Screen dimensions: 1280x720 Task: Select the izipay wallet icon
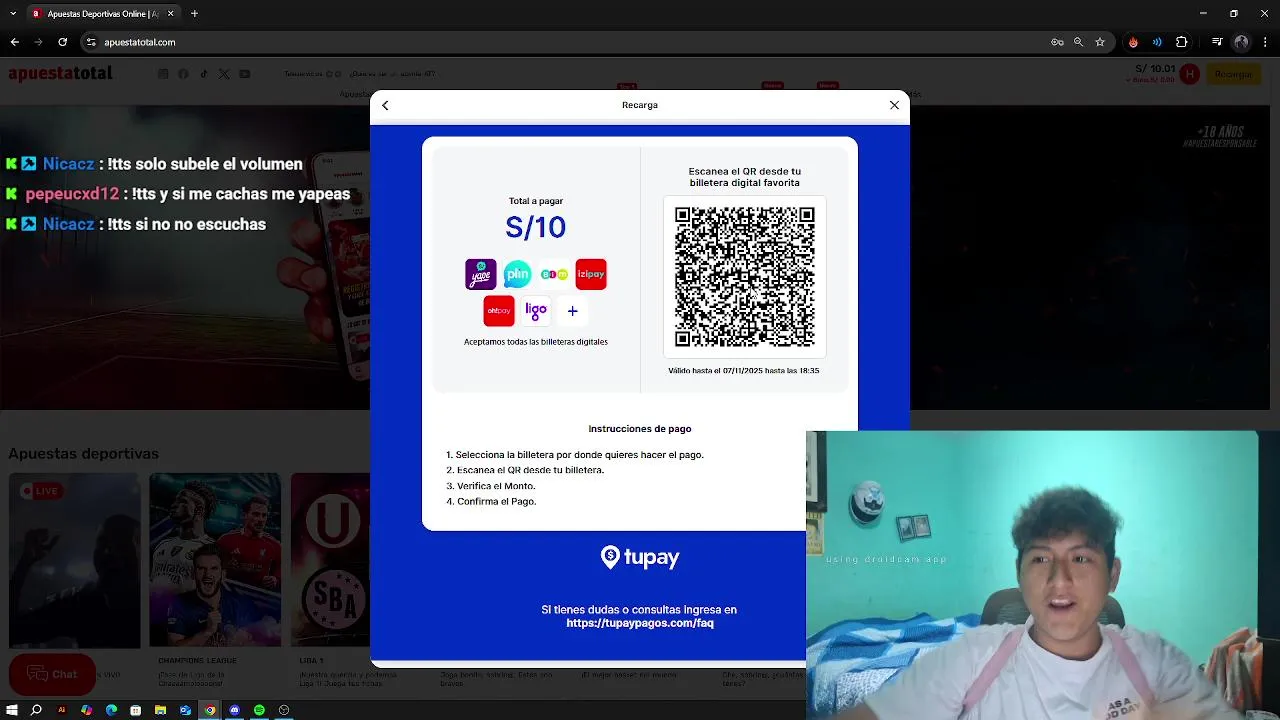(x=591, y=274)
